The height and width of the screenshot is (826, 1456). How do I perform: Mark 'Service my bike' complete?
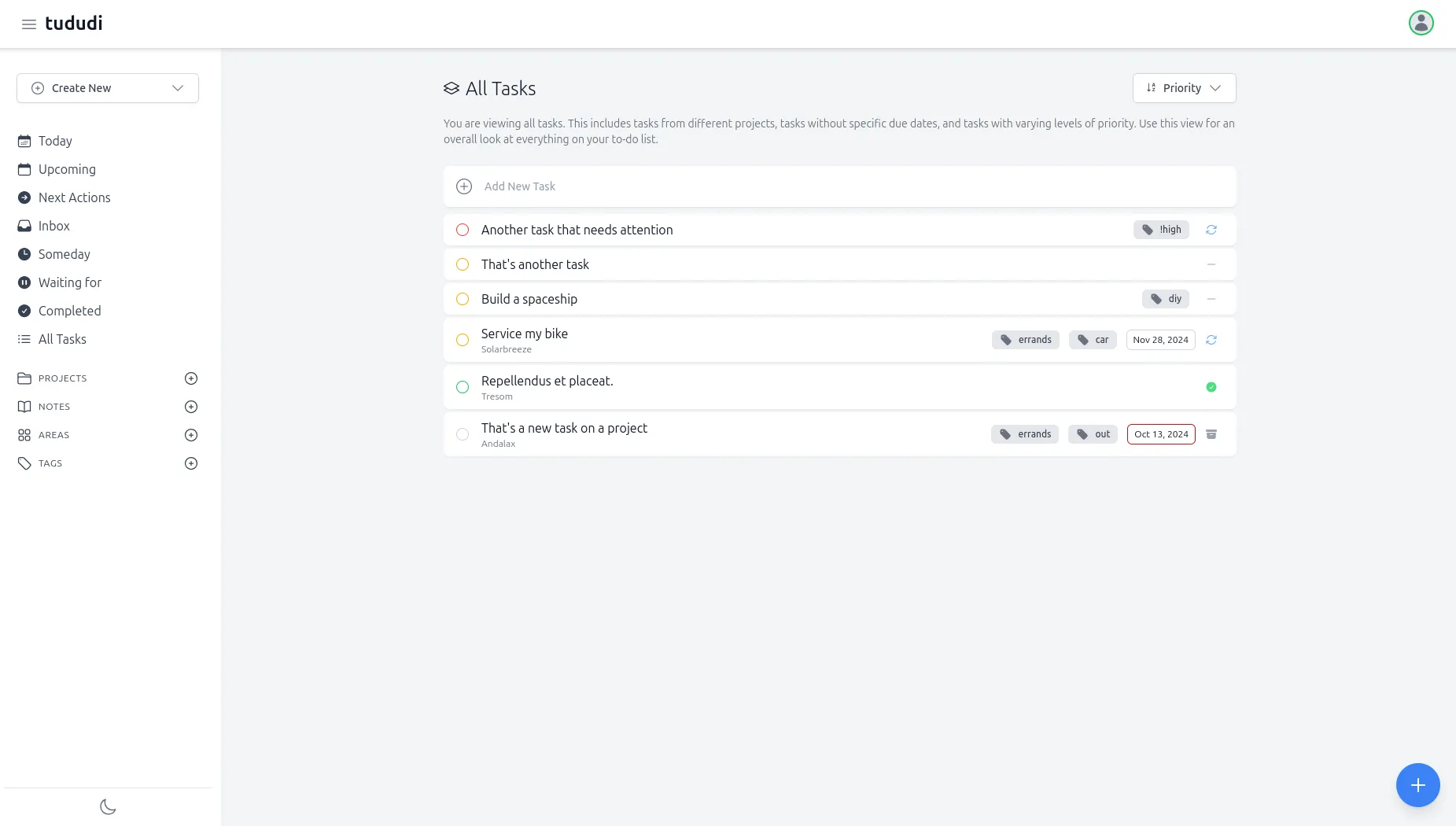463,340
